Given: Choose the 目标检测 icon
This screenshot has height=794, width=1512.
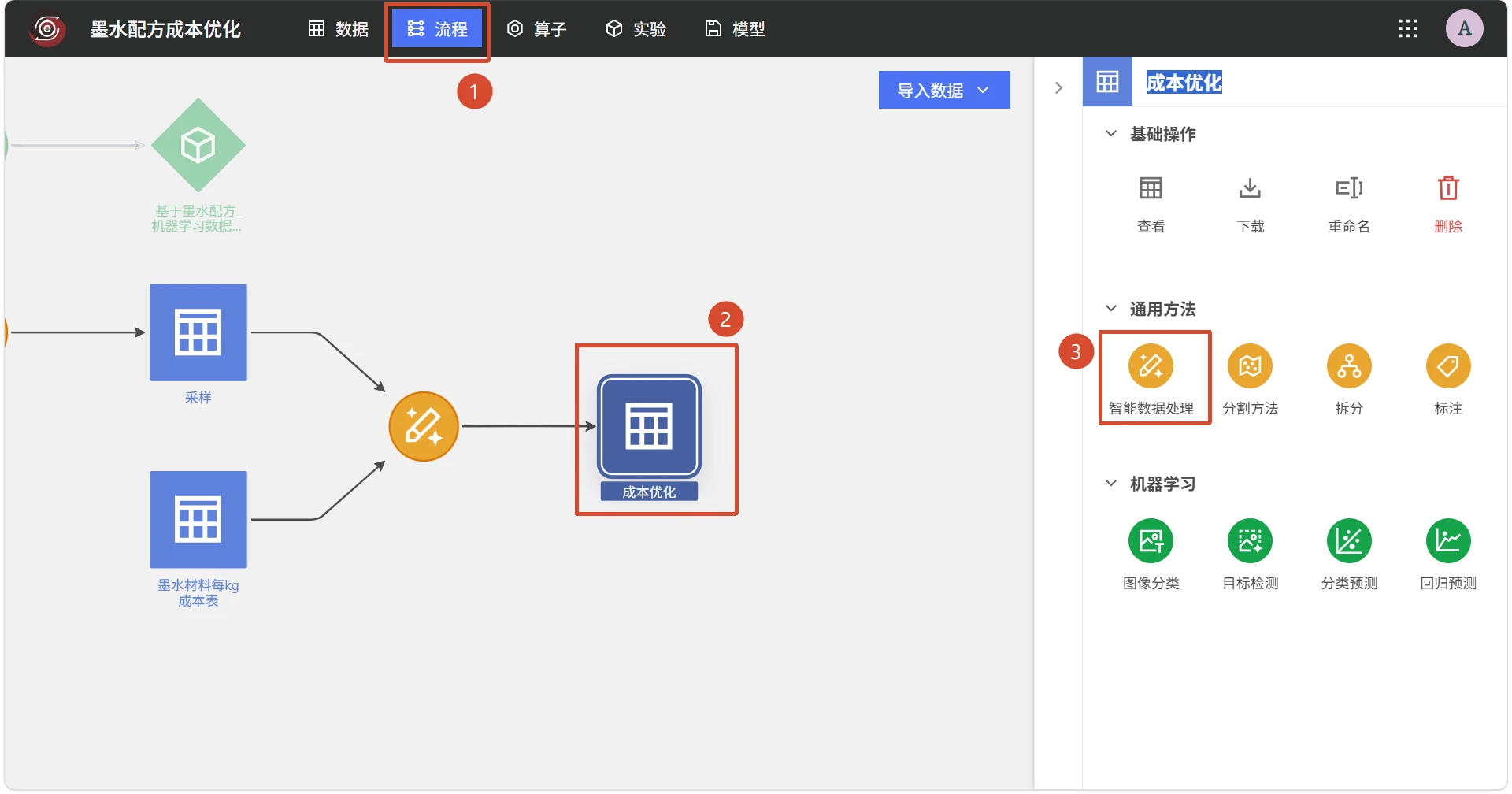Looking at the screenshot, I should click(x=1250, y=541).
